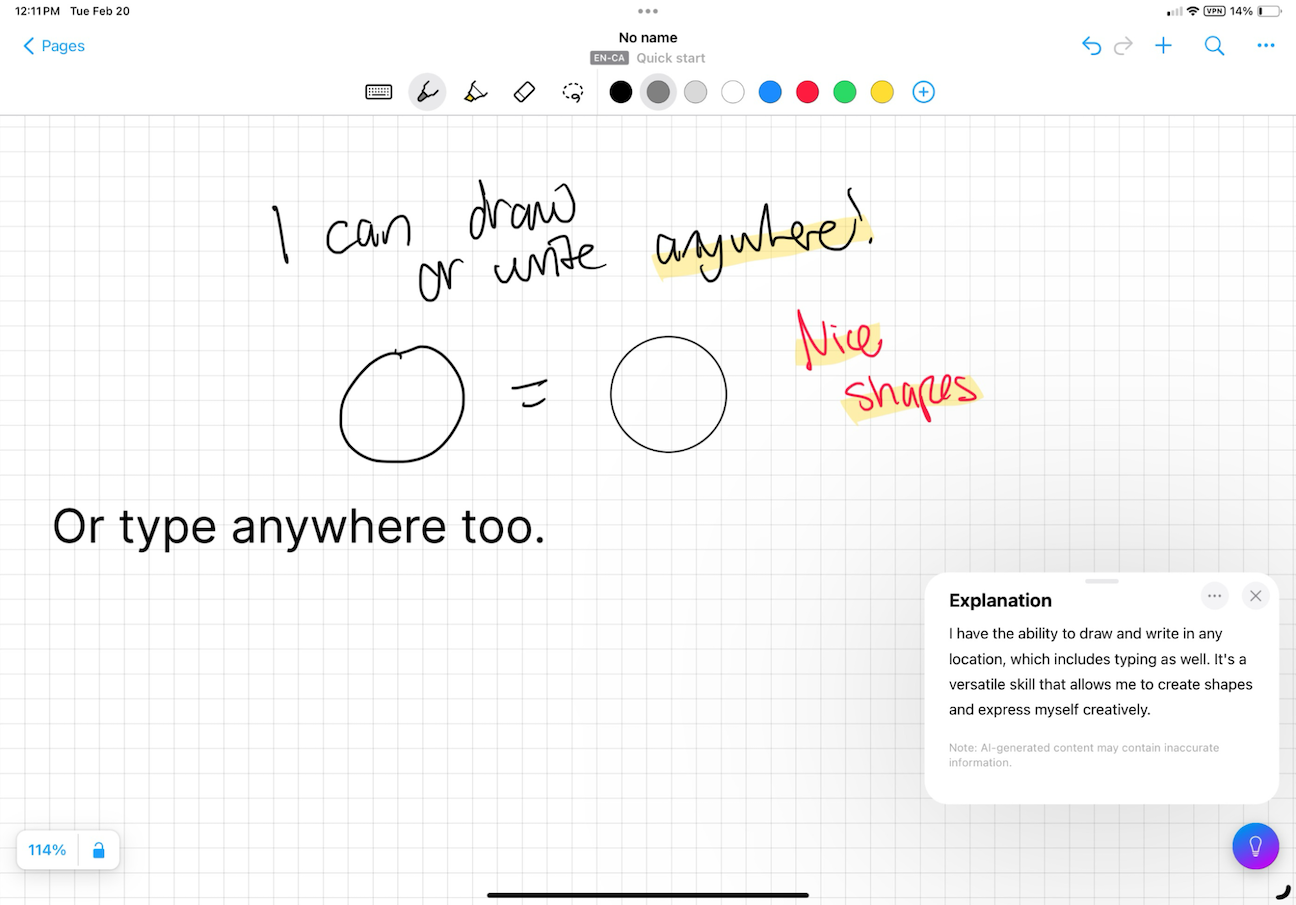
Task: Close the Explanation panel
Action: click(1256, 596)
